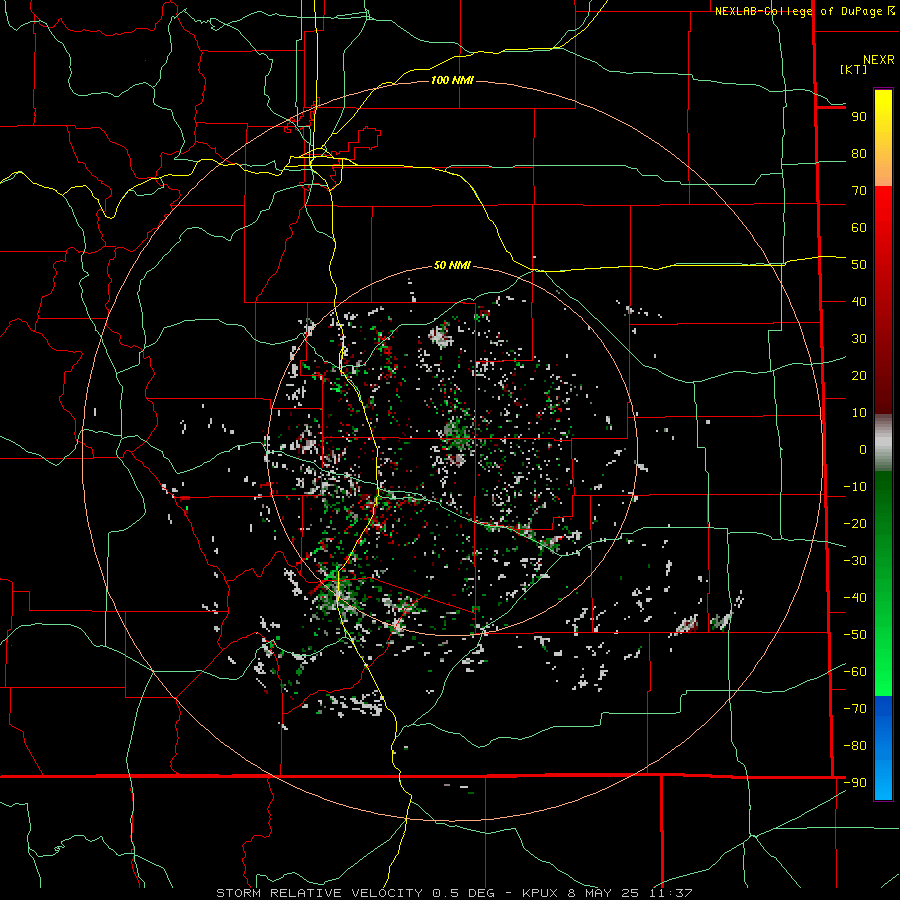
Task: Click the Storm Relative Velocity caption at bottom
Action: [454, 893]
